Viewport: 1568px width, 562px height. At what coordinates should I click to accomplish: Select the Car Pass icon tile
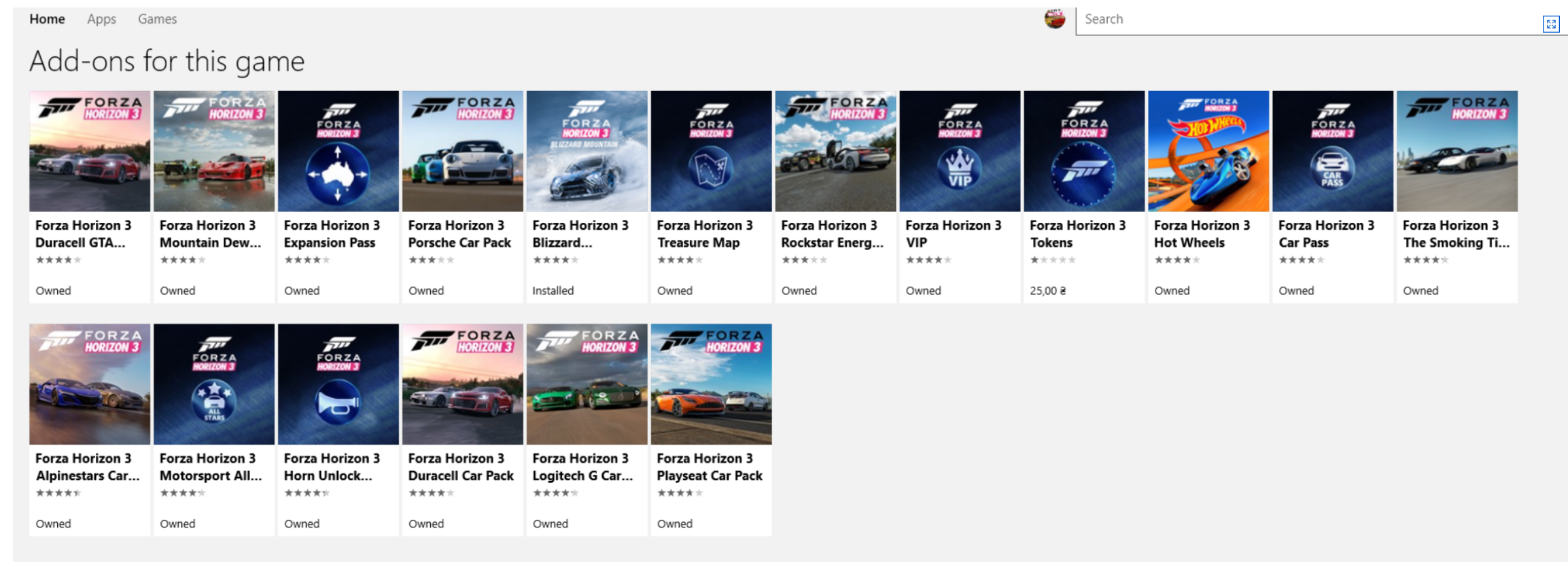(1332, 152)
